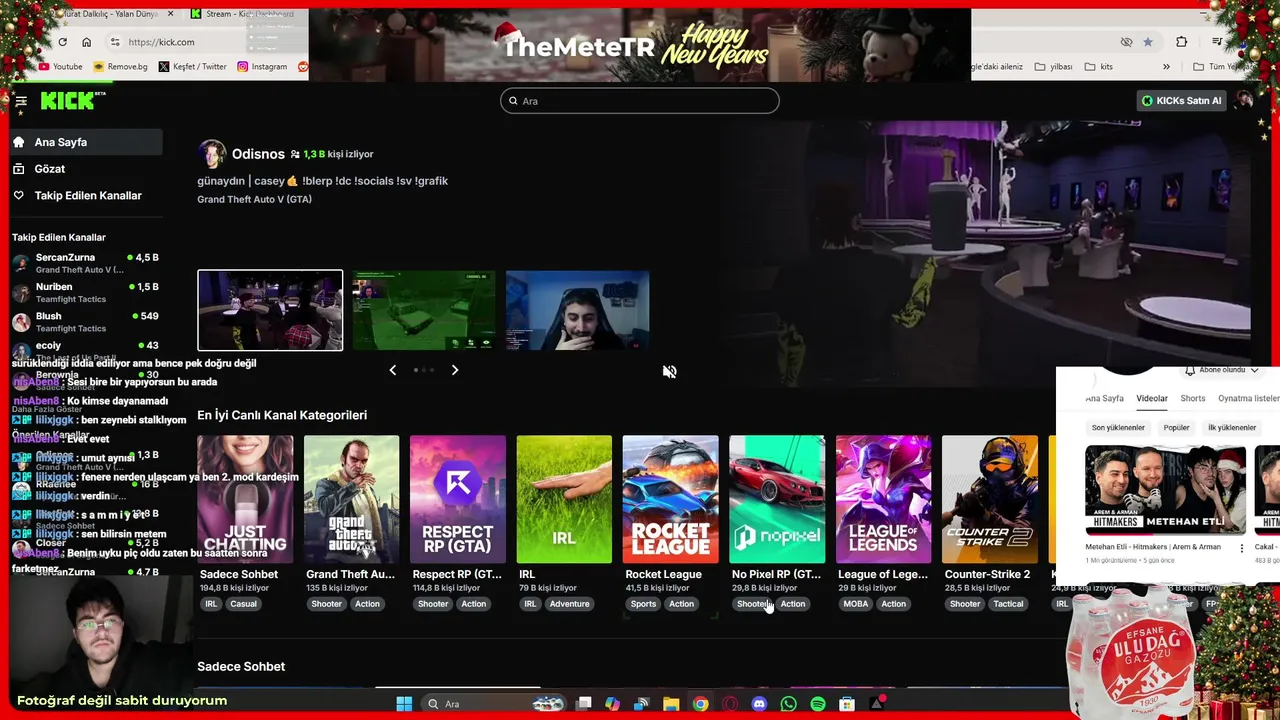1280x720 pixels.
Task: Open the Odisnos channel name
Action: 258,154
